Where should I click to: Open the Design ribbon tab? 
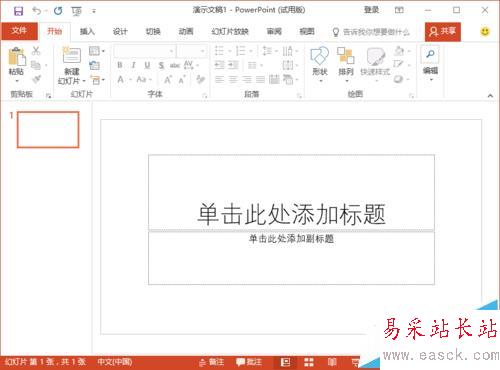point(120,32)
